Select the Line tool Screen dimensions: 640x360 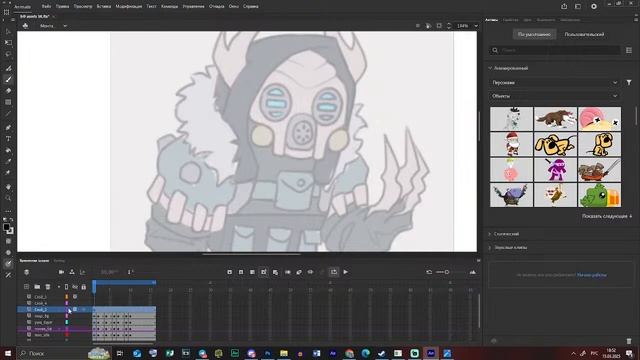coord(8,113)
